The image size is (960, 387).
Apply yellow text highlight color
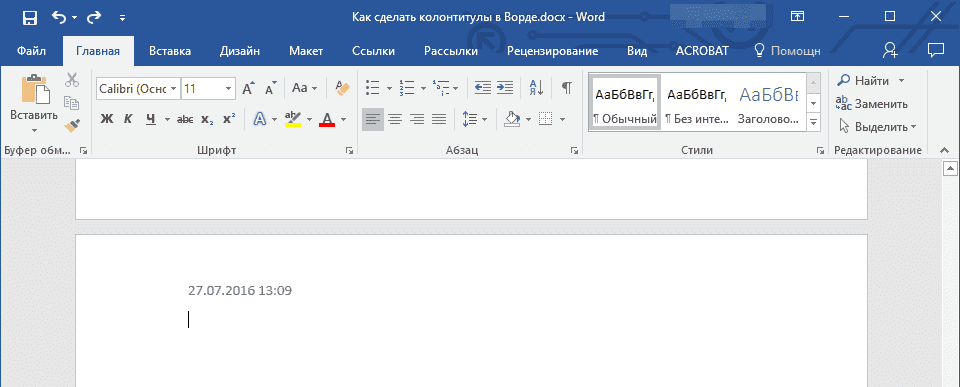(x=293, y=119)
